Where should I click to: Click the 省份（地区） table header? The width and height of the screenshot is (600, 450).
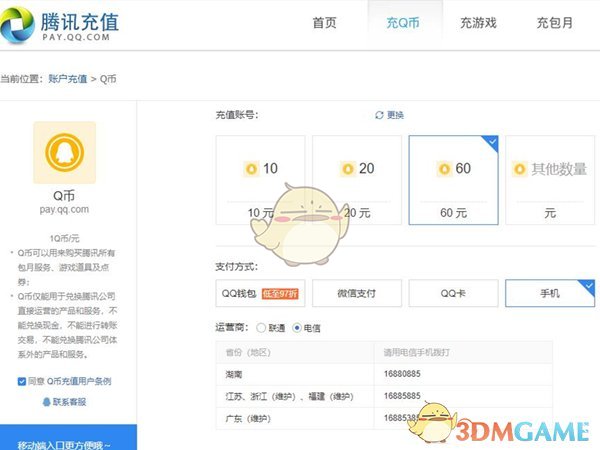pos(295,352)
